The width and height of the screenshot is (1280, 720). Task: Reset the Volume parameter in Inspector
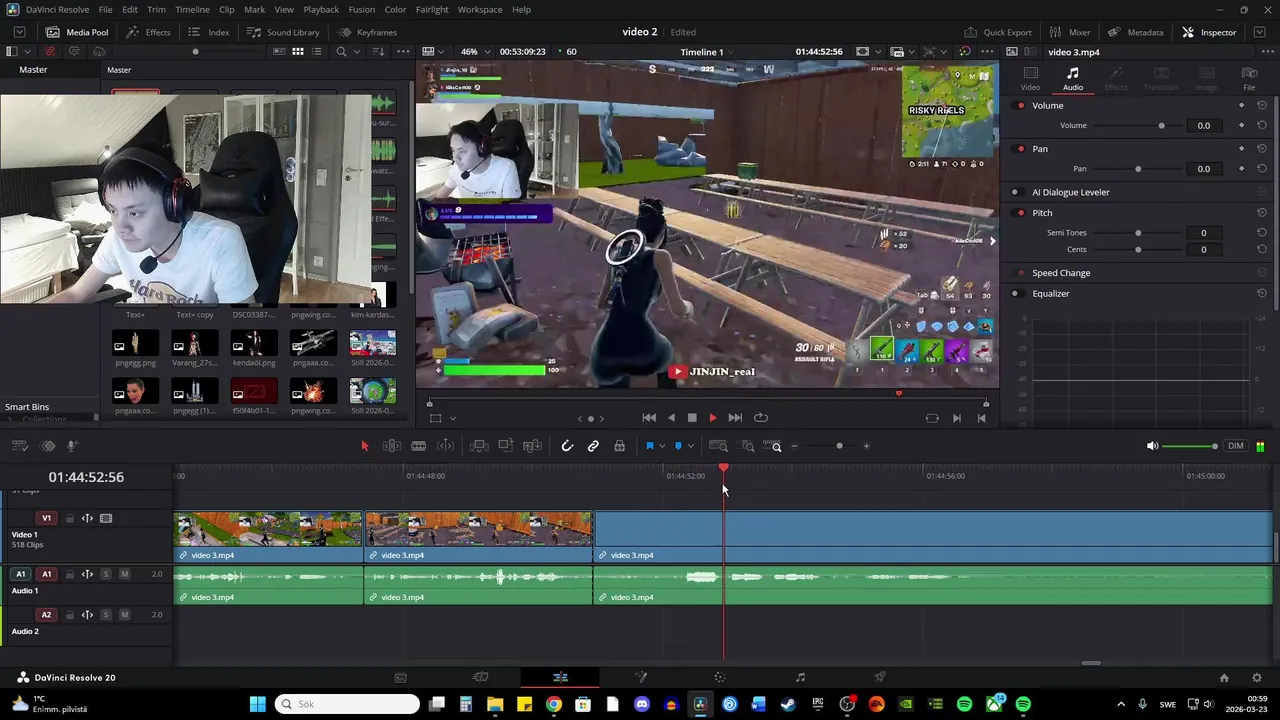point(1262,125)
